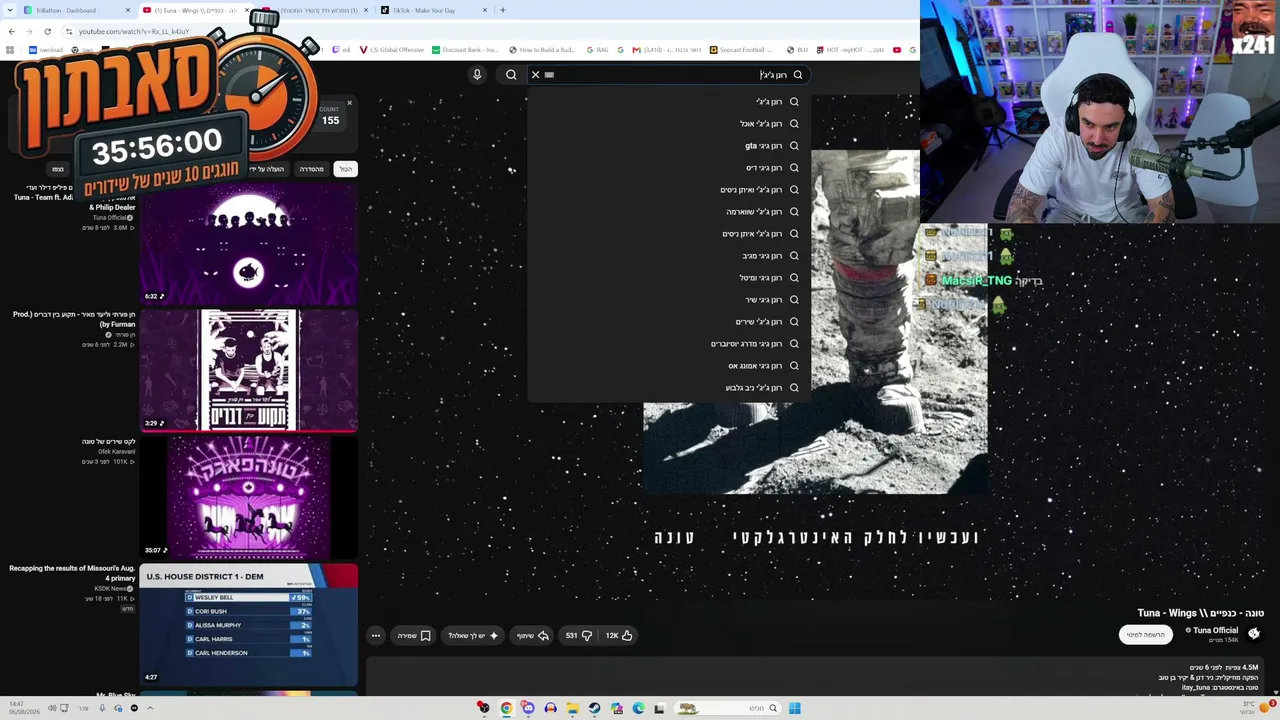This screenshot has width=1280, height=720.
Task: Select the suggestion 'רון ג'ינ'י שווארמה'
Action: point(668,212)
